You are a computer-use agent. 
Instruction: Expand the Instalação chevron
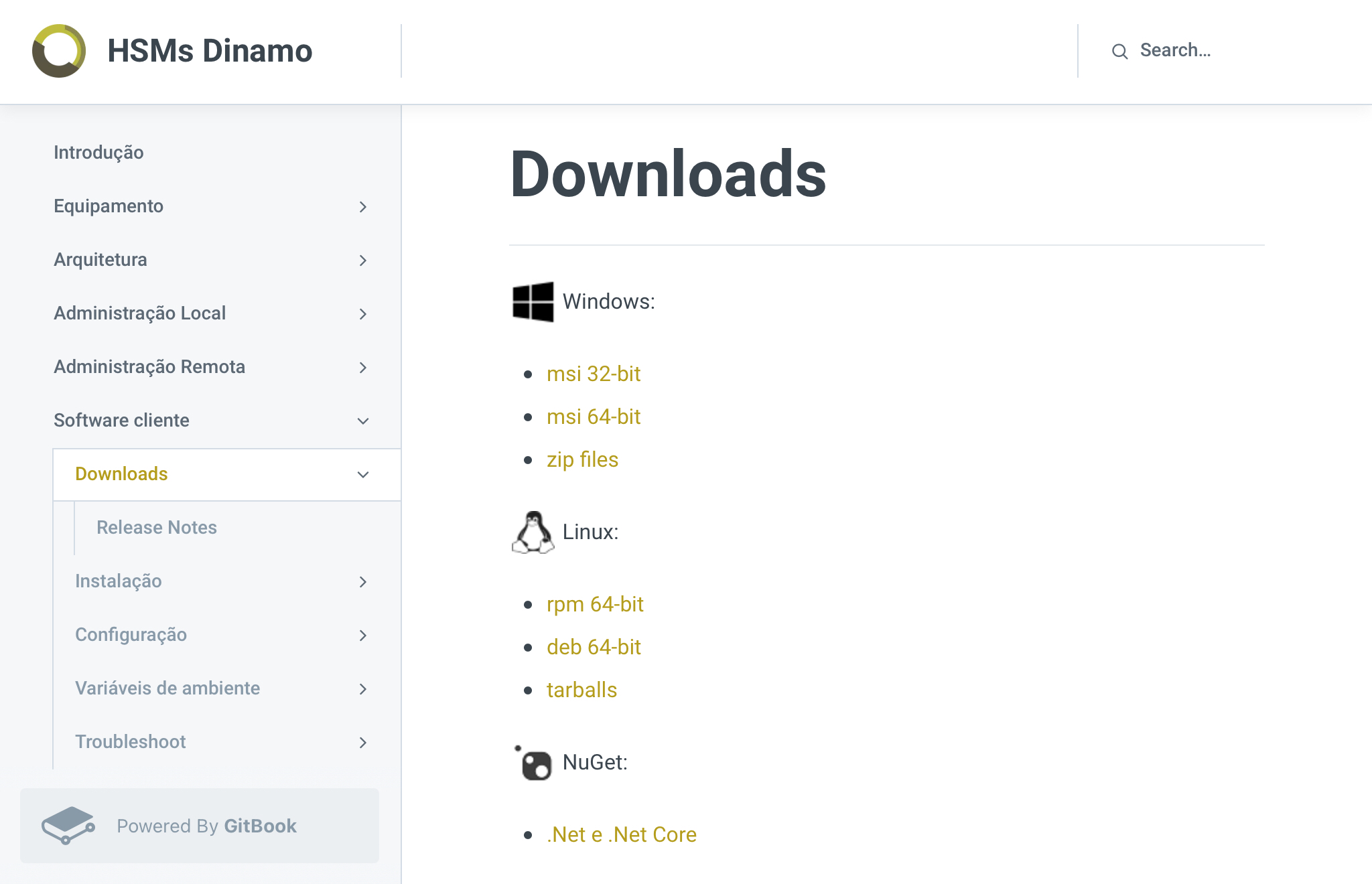tap(363, 582)
